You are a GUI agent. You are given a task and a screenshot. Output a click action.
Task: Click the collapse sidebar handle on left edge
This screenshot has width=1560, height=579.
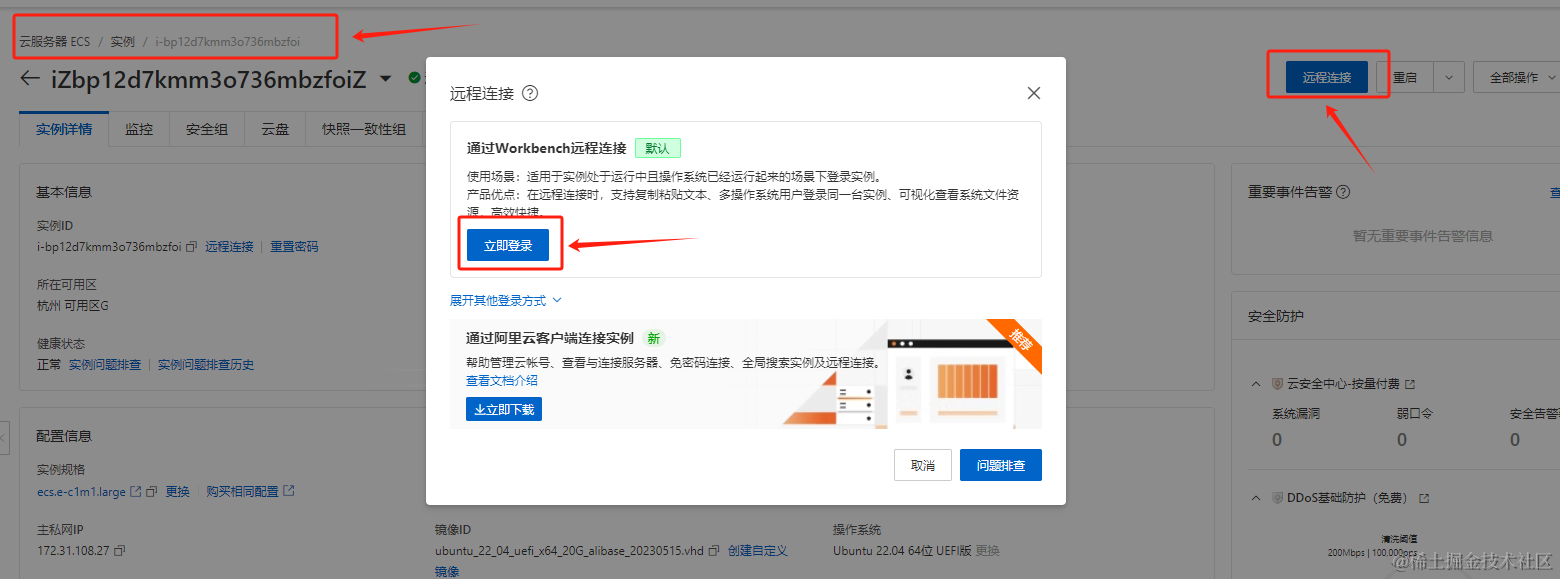pyautogui.click(x=4, y=437)
